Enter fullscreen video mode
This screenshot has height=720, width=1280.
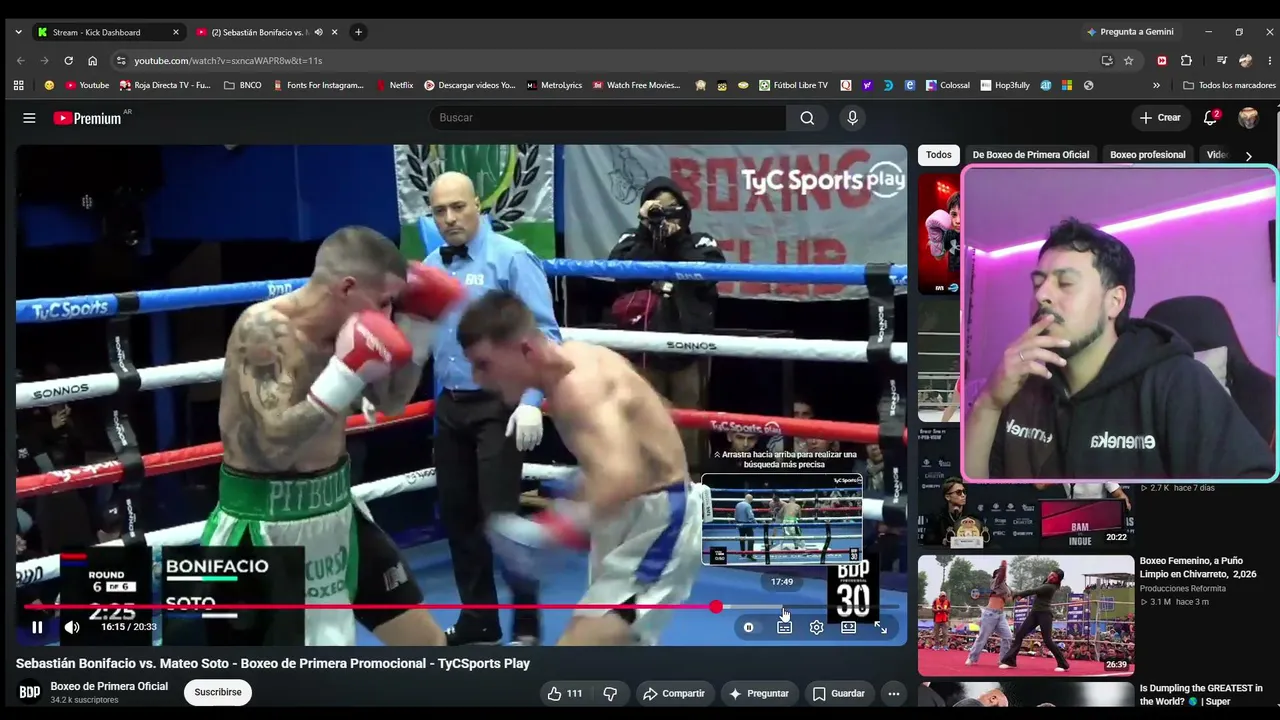click(881, 627)
